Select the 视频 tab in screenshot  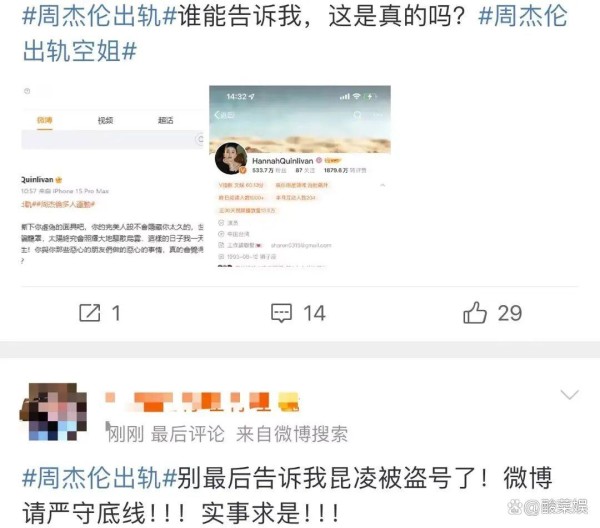(x=105, y=121)
